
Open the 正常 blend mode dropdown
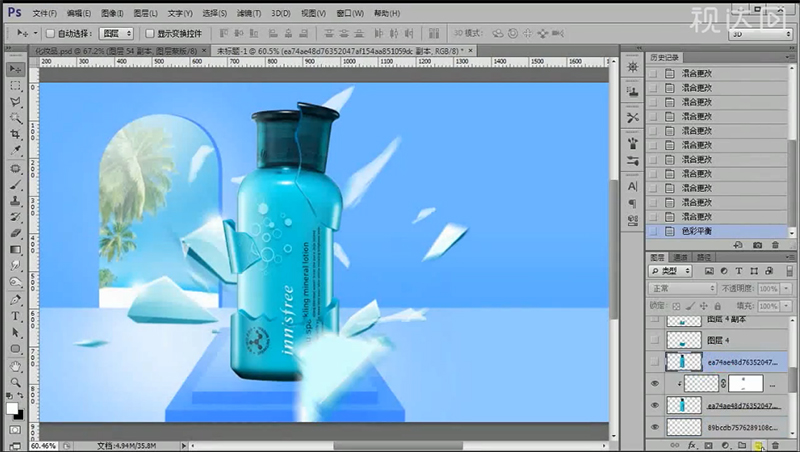tap(682, 289)
